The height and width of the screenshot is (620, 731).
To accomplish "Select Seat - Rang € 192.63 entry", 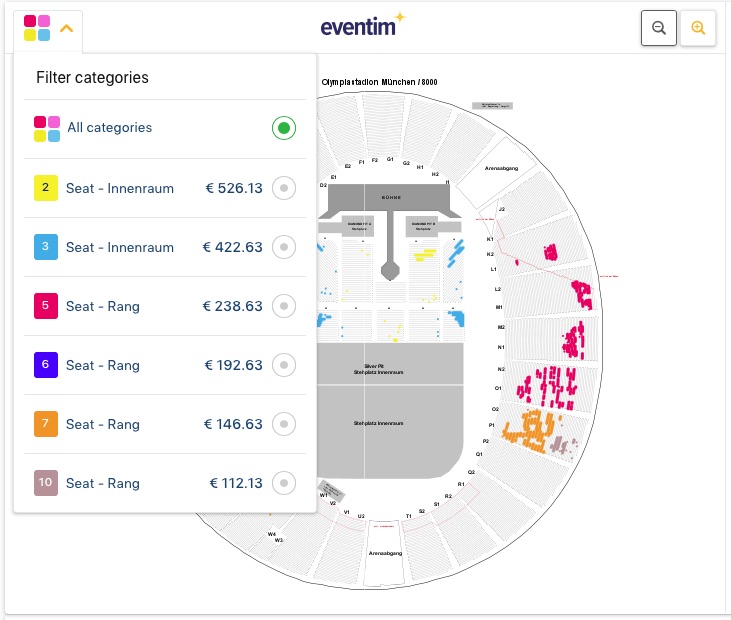I will pyautogui.click(x=165, y=365).
